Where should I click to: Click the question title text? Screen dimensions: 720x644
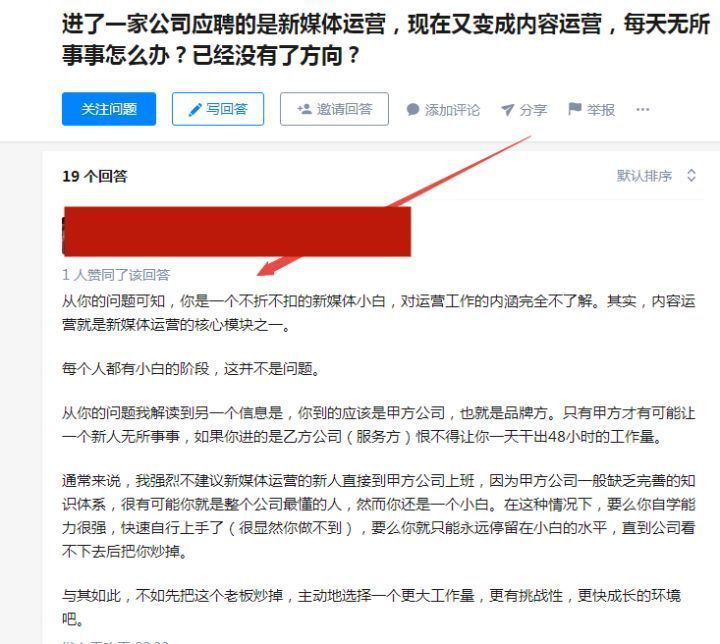(386, 40)
